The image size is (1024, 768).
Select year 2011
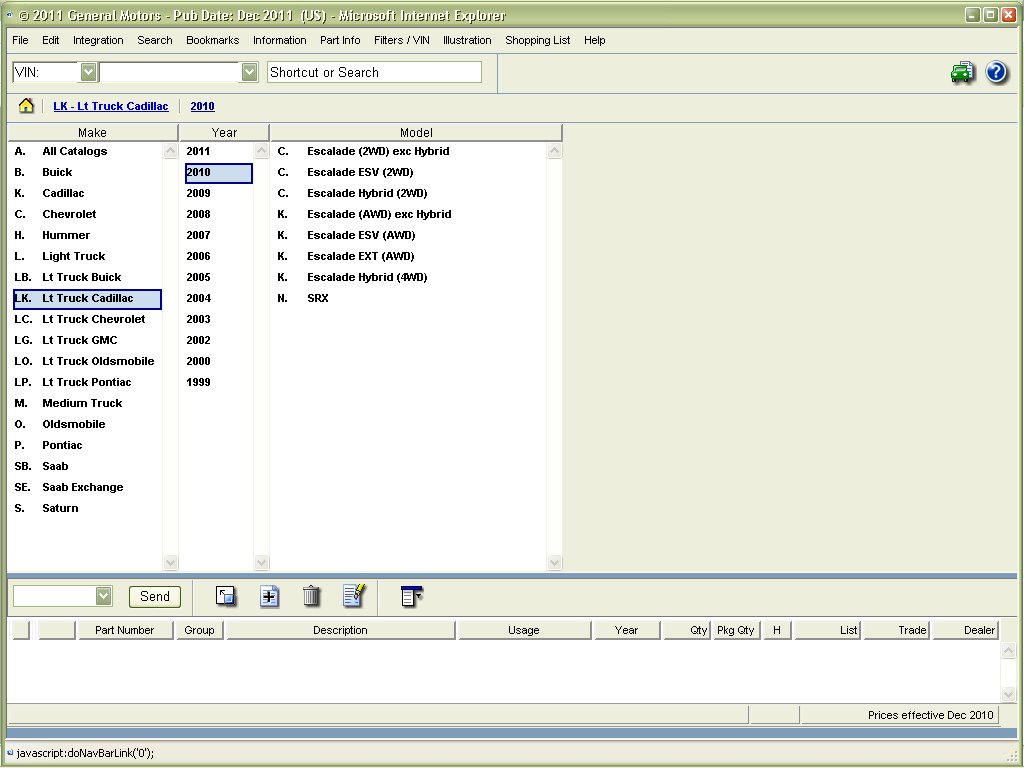tap(218, 151)
